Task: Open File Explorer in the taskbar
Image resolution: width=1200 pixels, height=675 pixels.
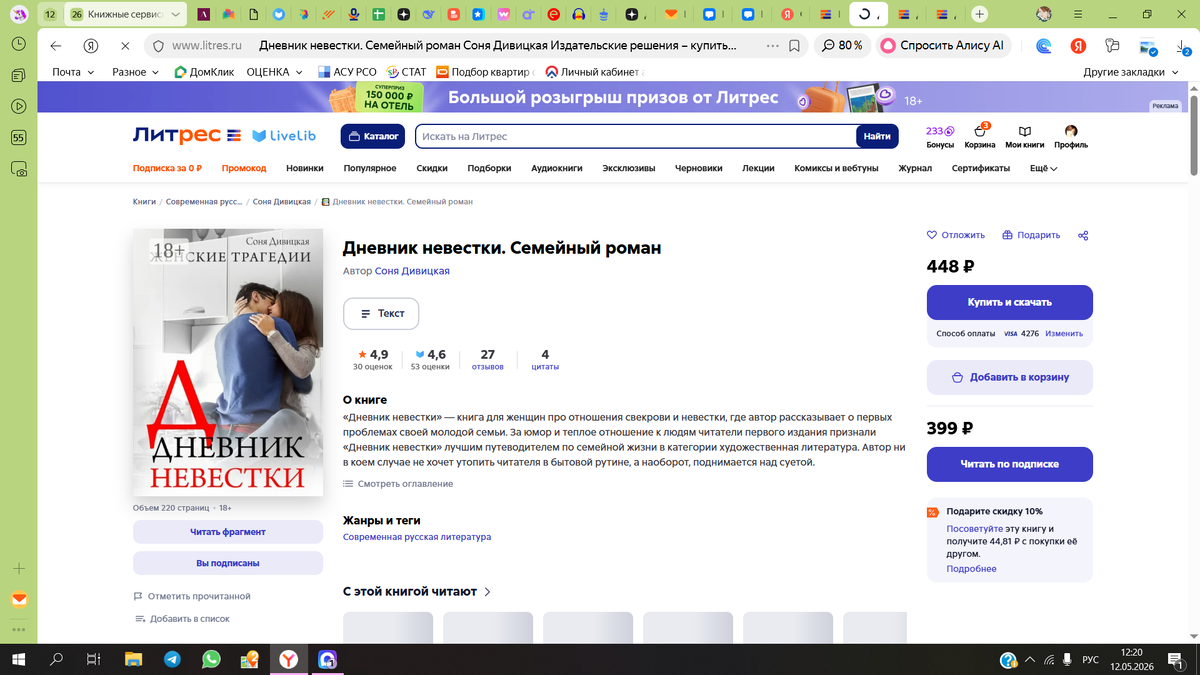Action: [x=133, y=660]
